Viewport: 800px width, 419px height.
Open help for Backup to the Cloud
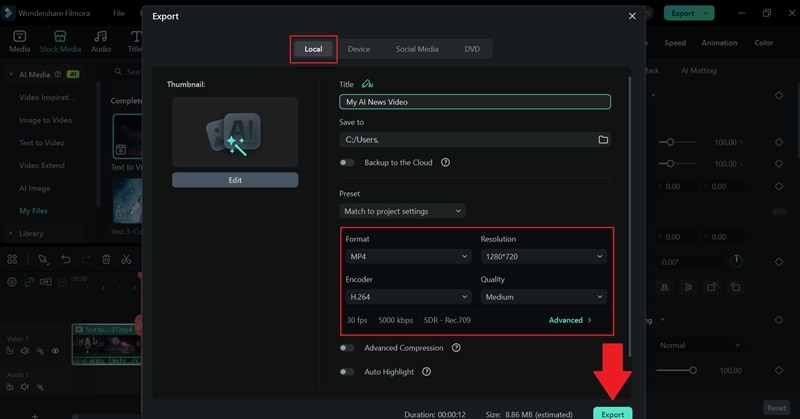(x=445, y=162)
